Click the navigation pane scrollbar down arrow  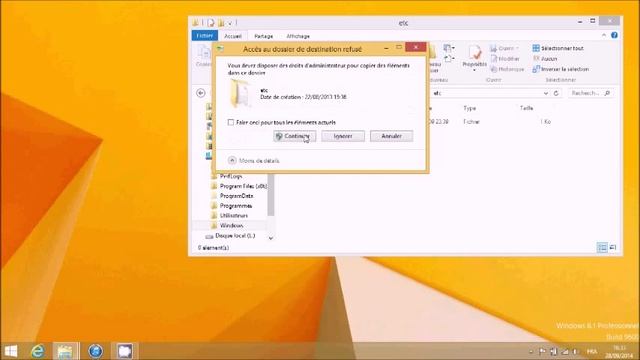point(271,238)
